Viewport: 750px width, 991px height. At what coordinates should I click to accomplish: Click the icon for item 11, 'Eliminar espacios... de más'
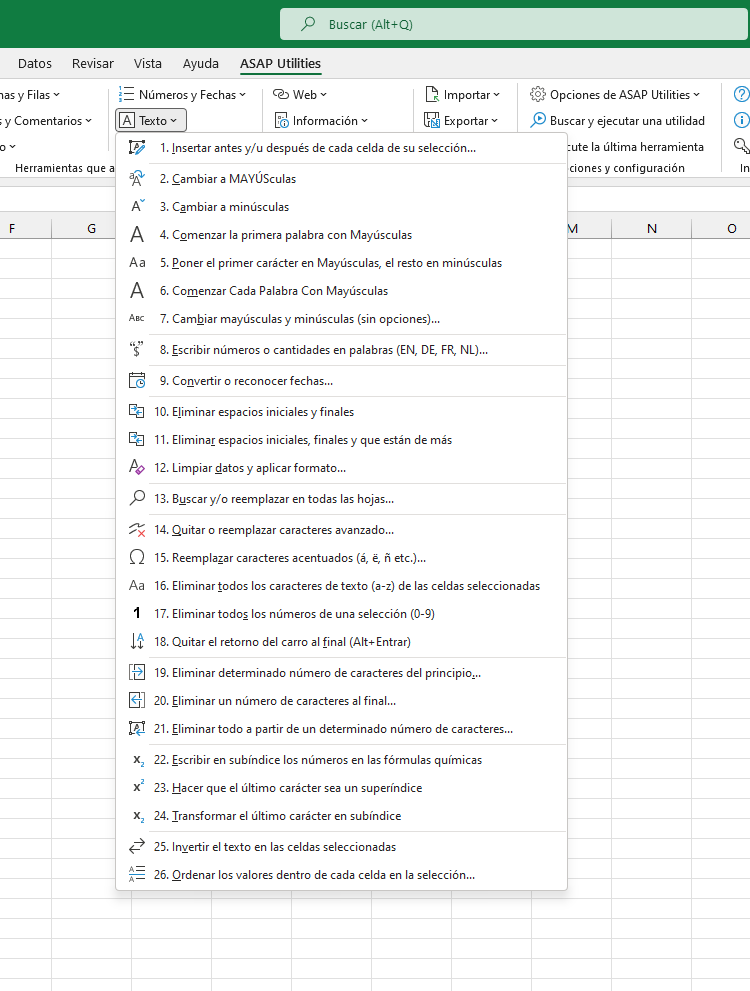coord(136,439)
